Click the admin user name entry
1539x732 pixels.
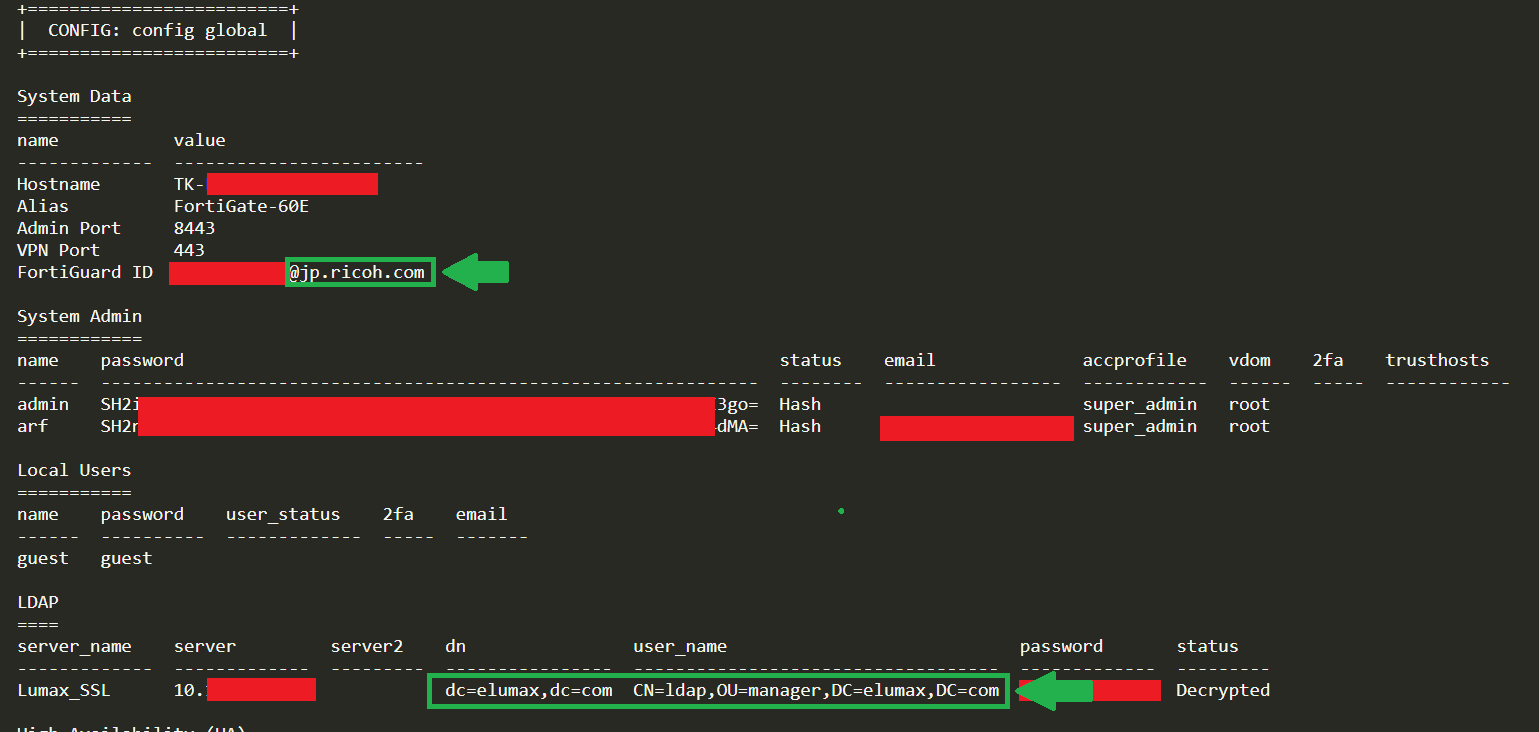click(43, 404)
